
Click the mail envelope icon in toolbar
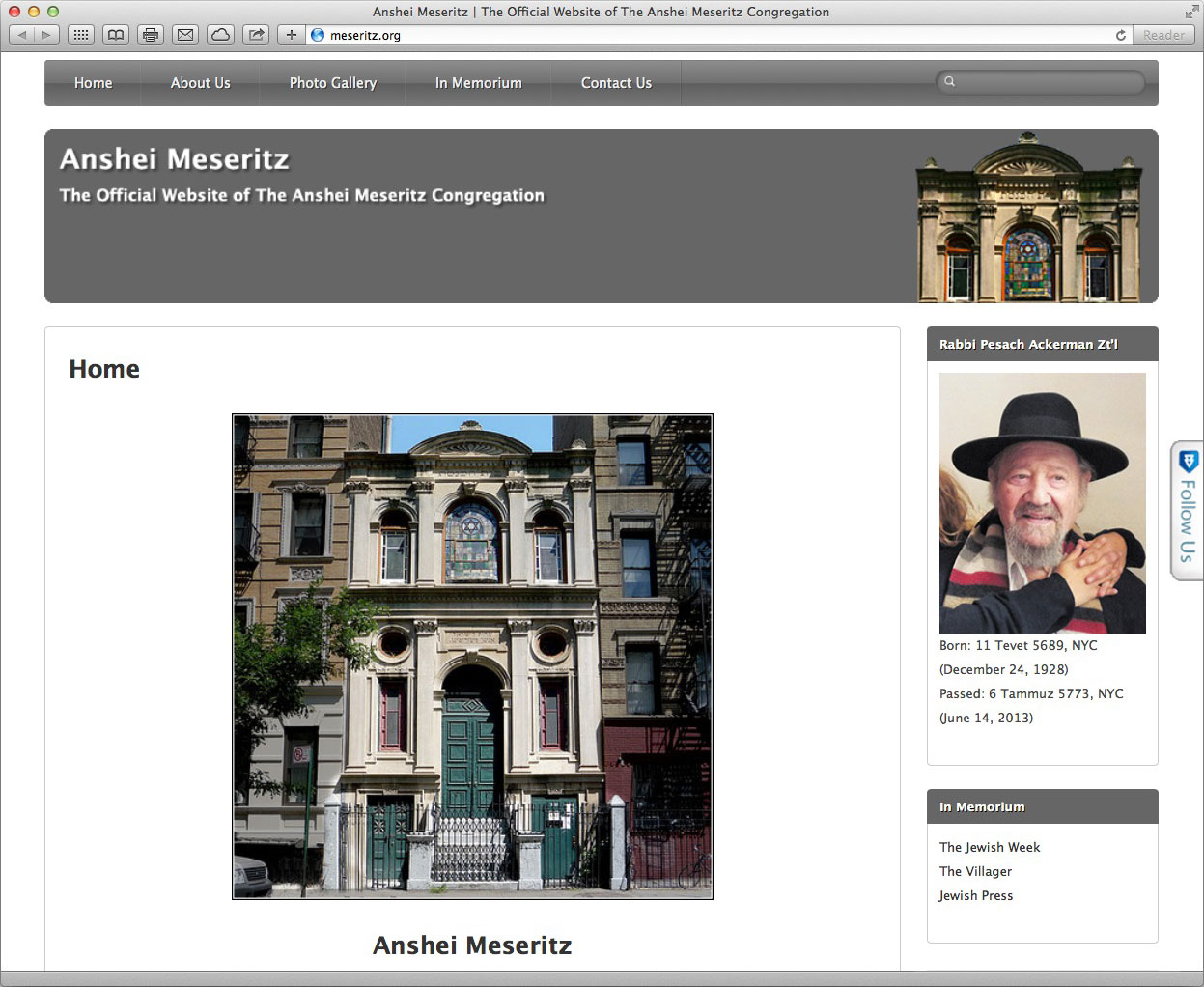click(185, 35)
